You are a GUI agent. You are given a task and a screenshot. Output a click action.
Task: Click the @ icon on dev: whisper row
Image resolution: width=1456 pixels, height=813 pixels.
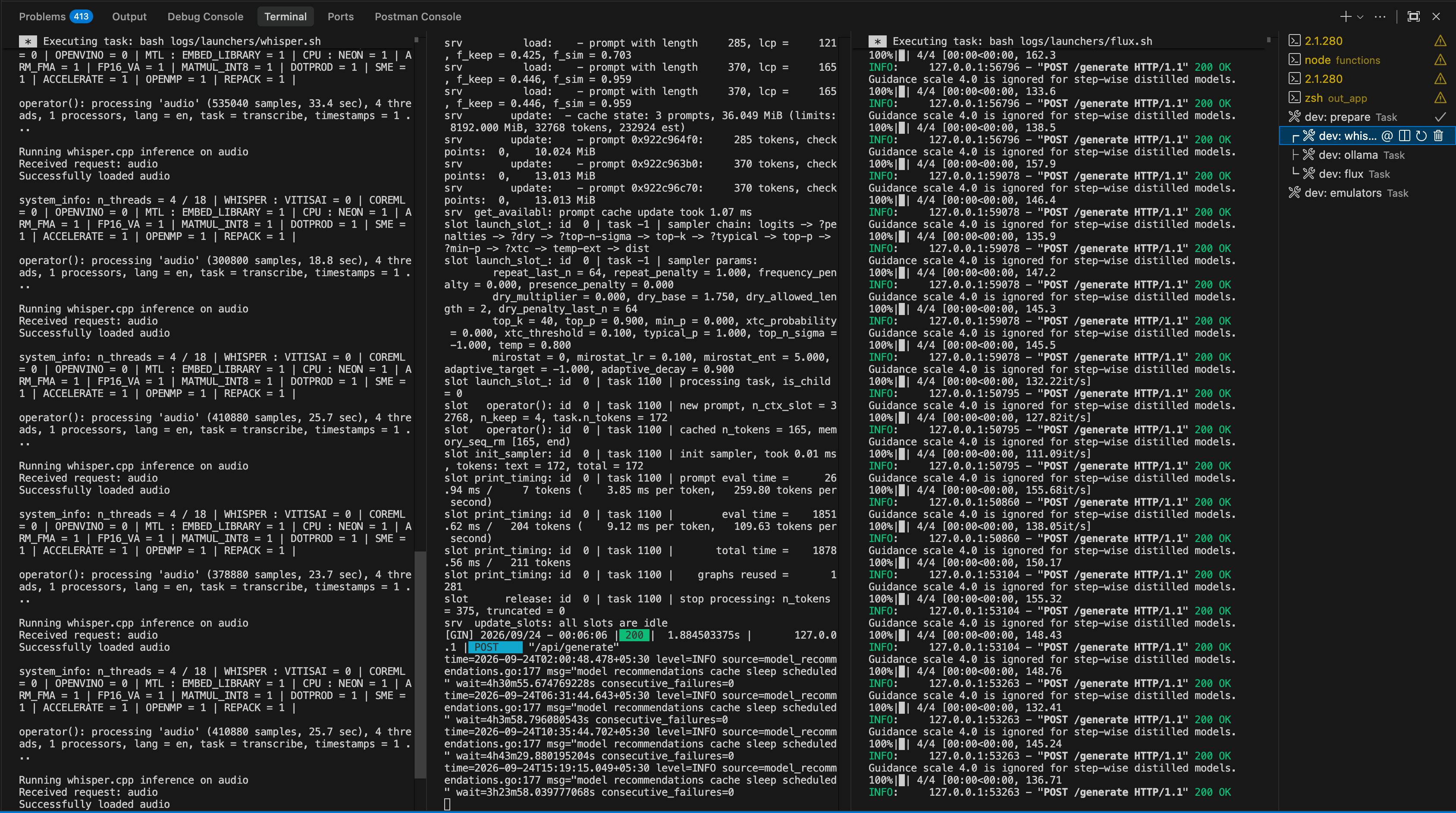[x=1387, y=135]
